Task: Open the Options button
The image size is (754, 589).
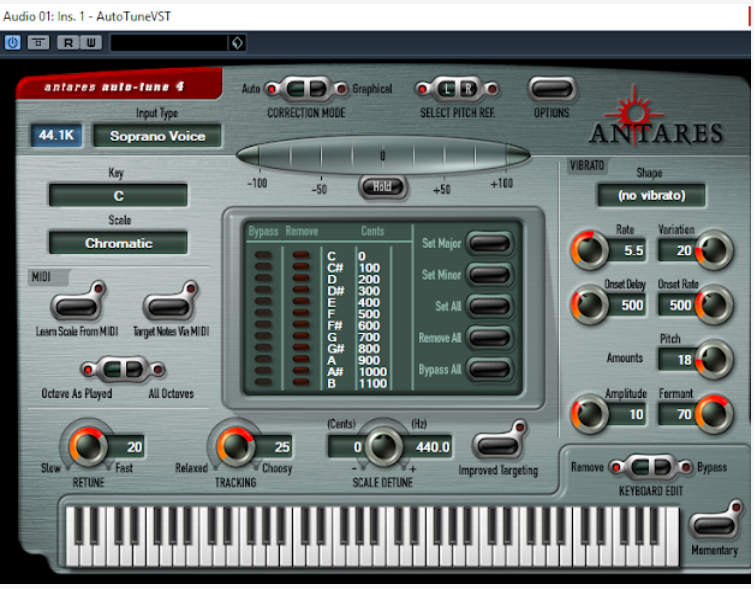Action: (x=552, y=89)
